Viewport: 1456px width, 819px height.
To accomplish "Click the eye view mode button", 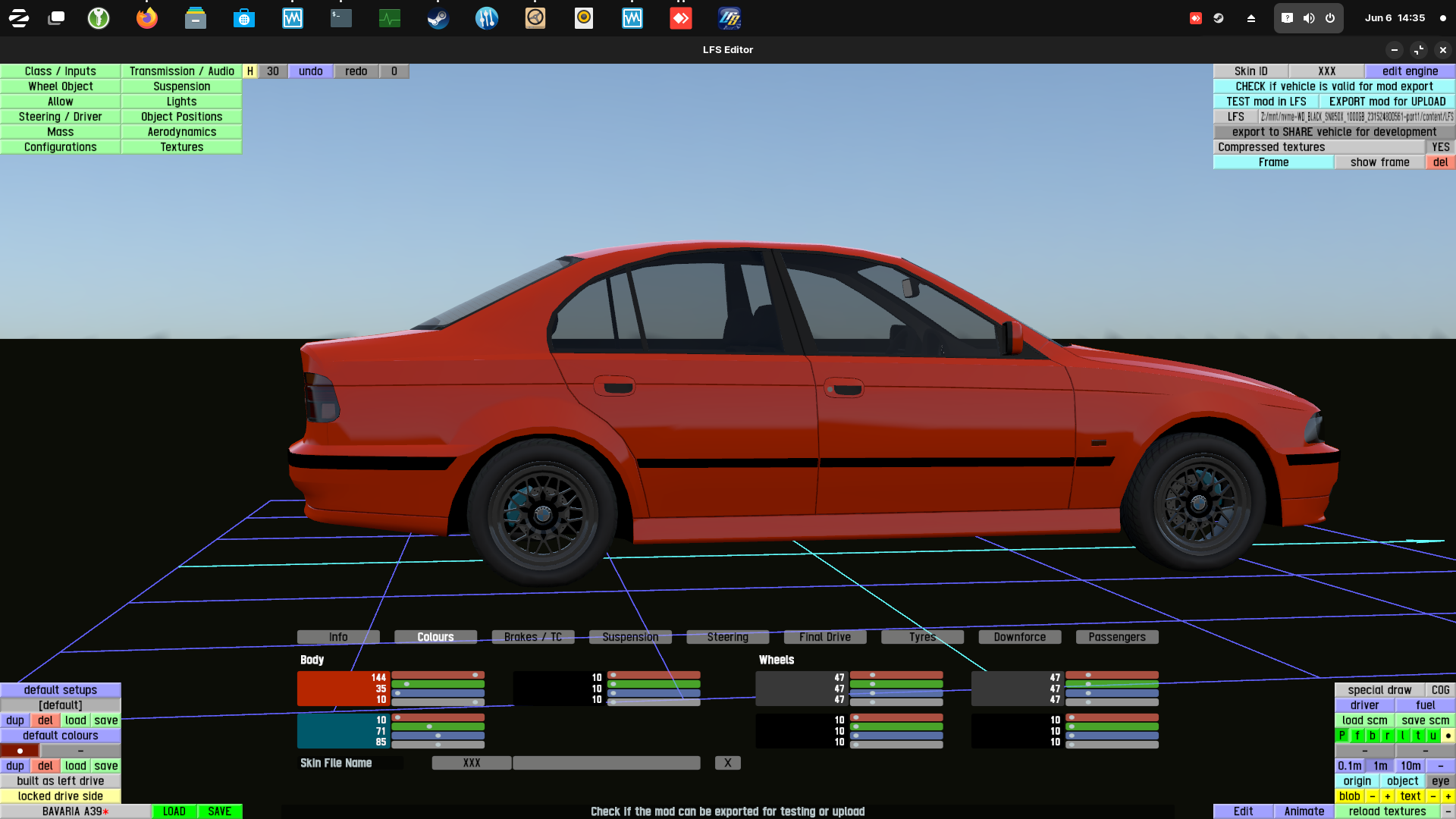I will coord(1440,781).
